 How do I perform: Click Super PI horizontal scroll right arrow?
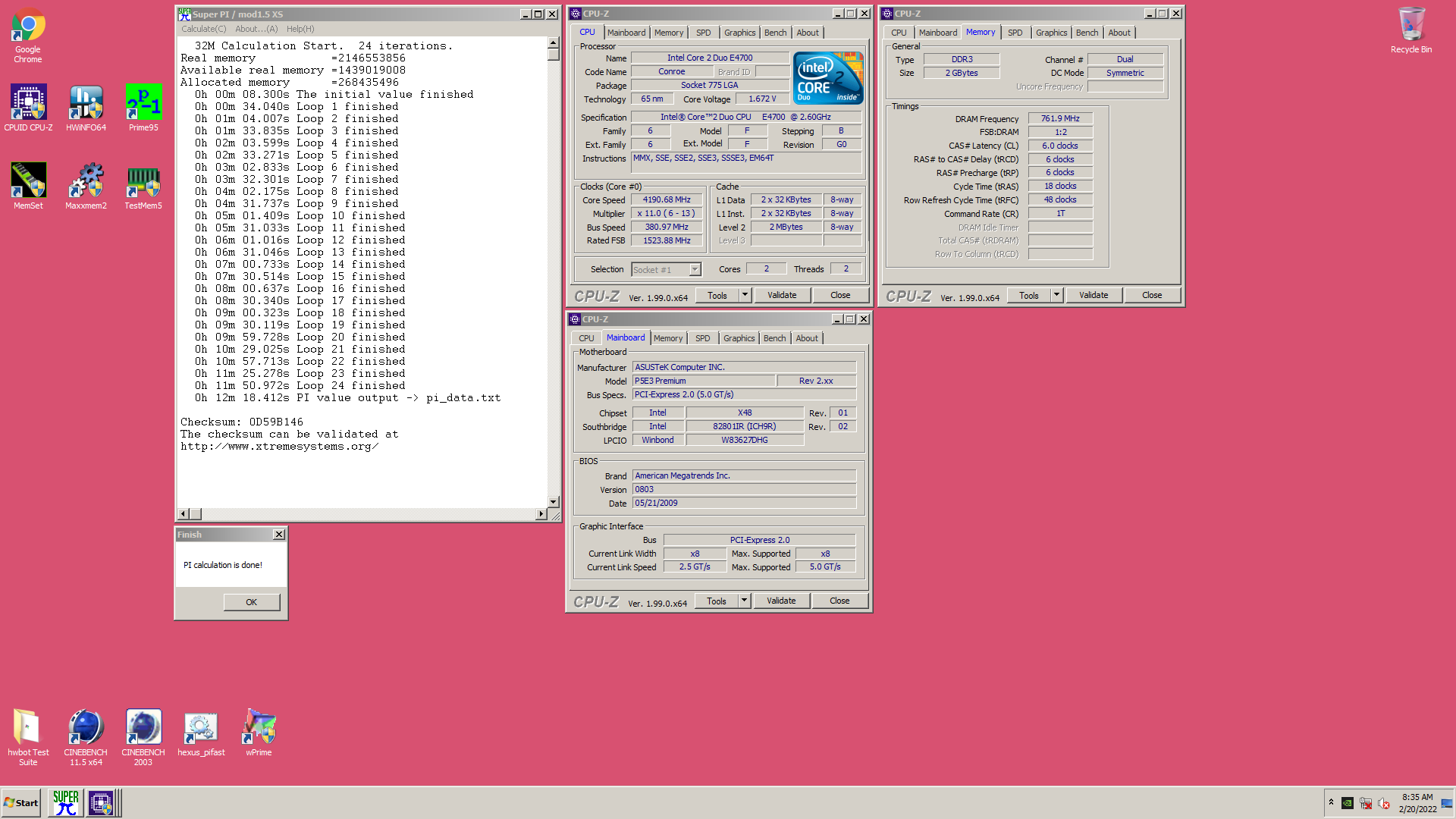[541, 514]
